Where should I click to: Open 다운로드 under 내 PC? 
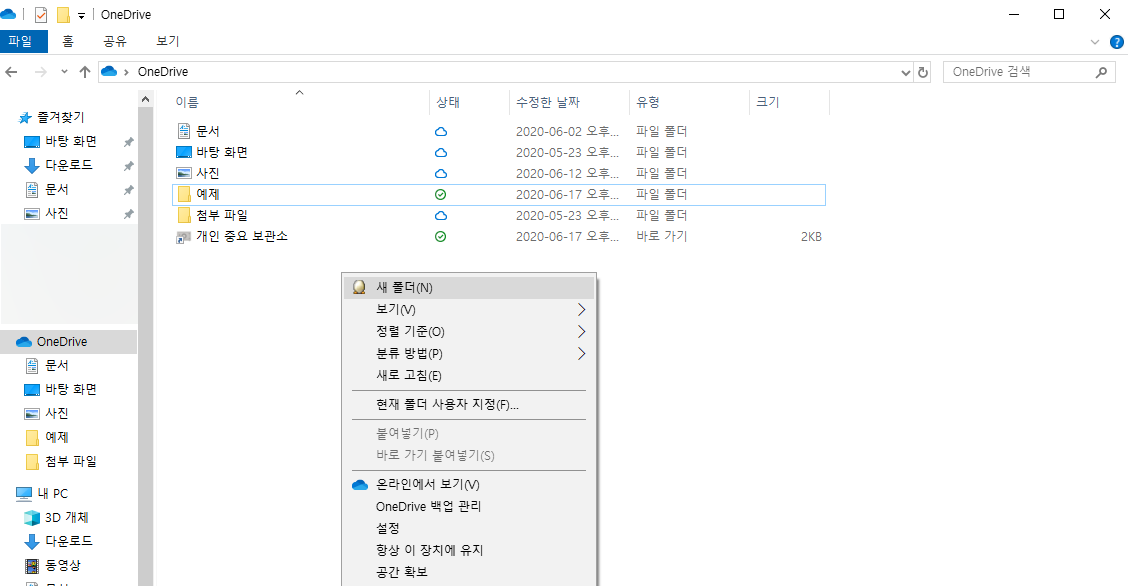(x=68, y=542)
